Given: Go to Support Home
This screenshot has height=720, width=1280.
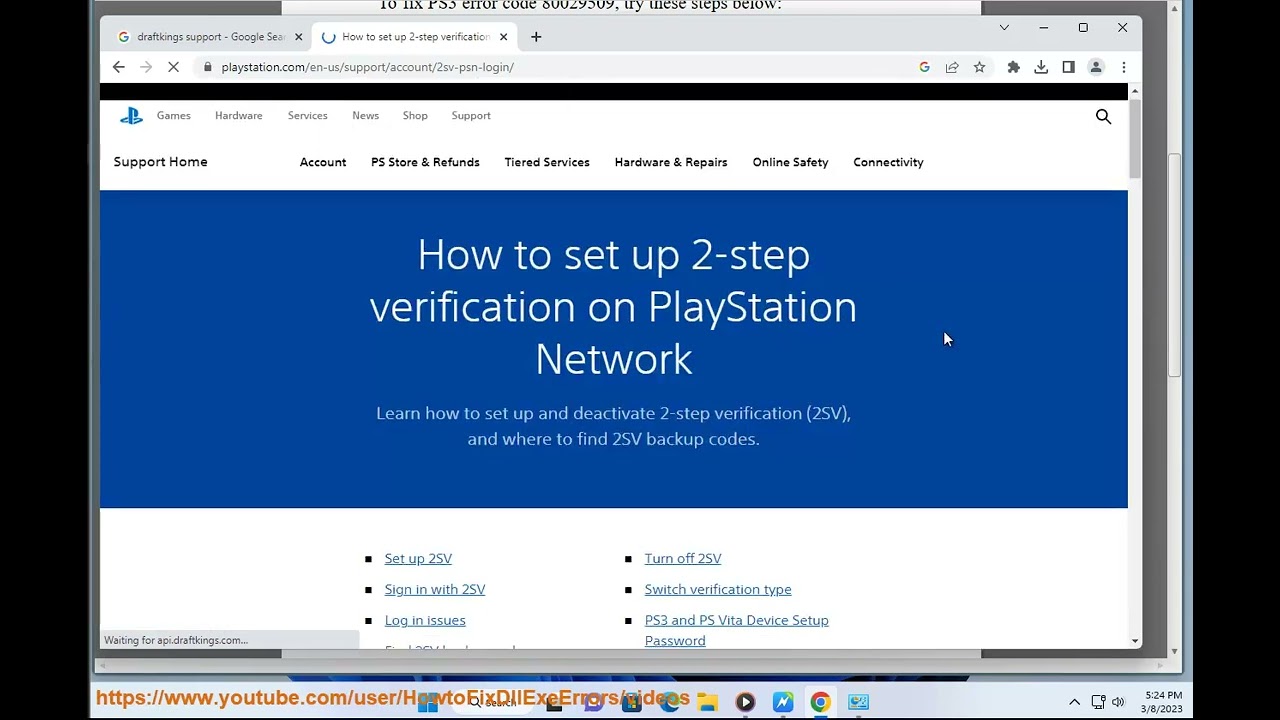Looking at the screenshot, I should 160,162.
